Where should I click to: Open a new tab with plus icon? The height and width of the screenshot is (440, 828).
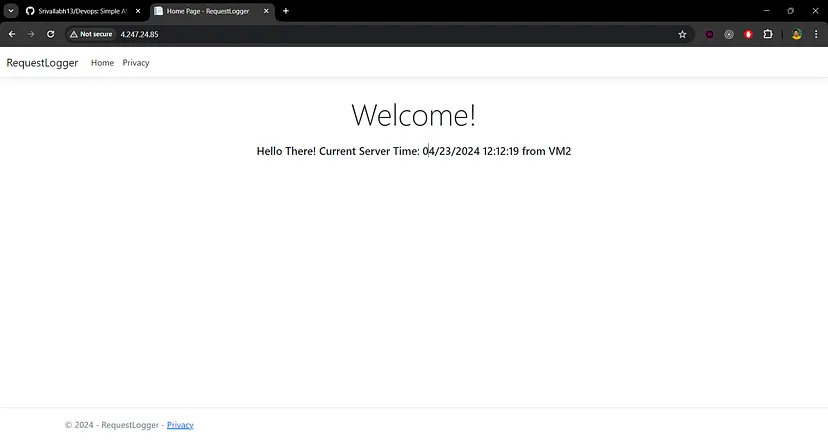point(286,11)
